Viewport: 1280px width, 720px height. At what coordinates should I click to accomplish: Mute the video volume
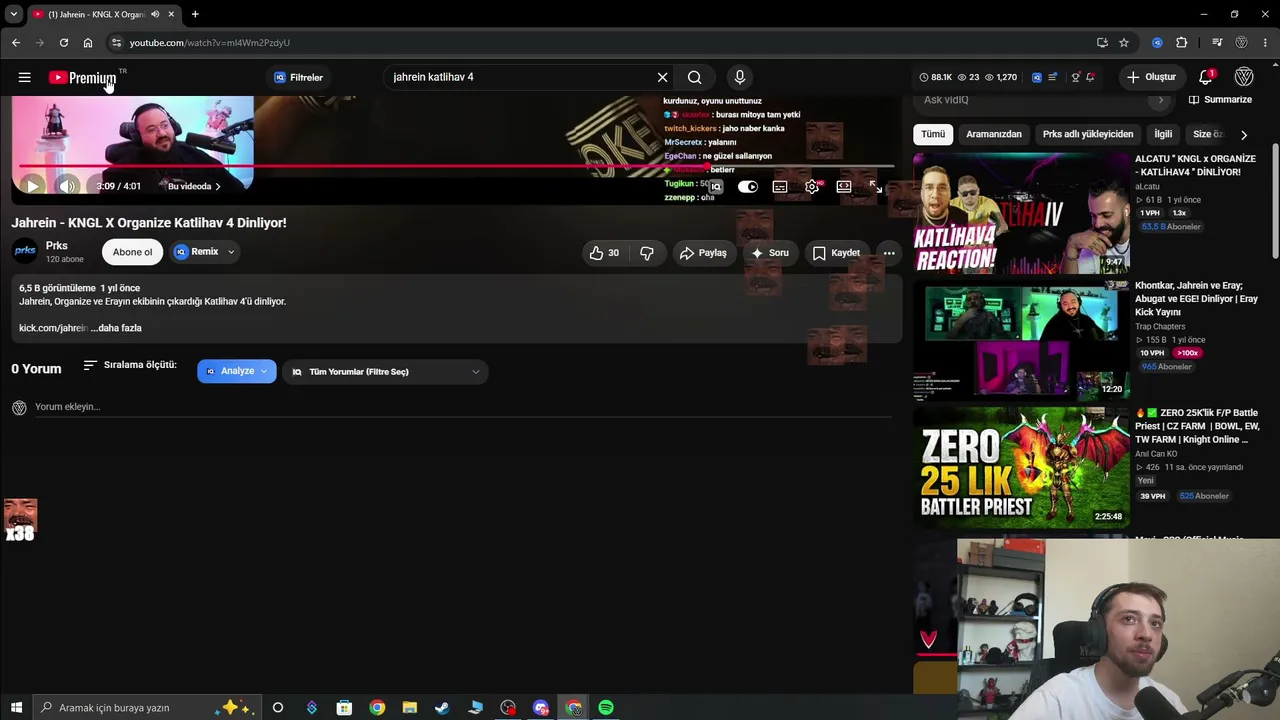[x=67, y=186]
